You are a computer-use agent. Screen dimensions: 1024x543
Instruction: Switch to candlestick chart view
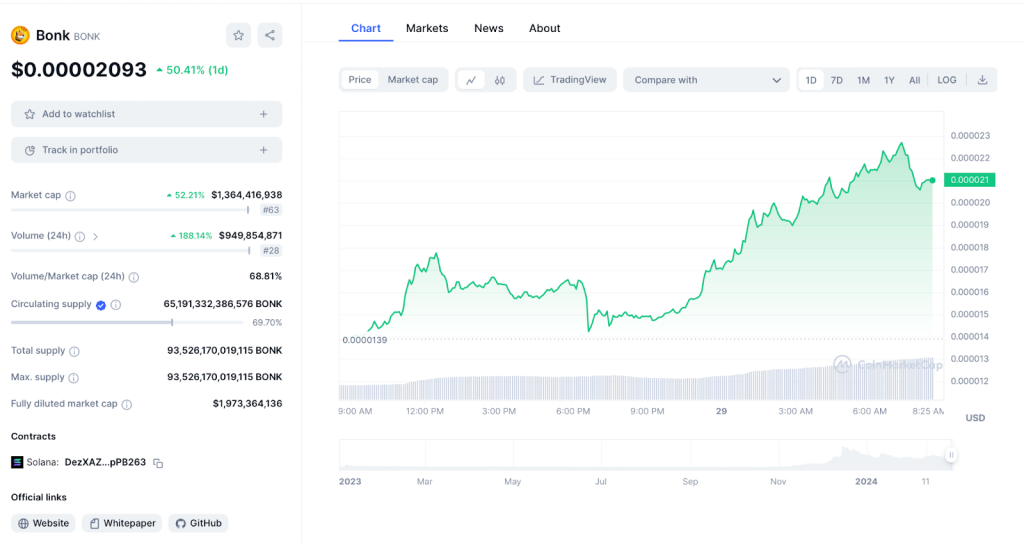[500, 80]
